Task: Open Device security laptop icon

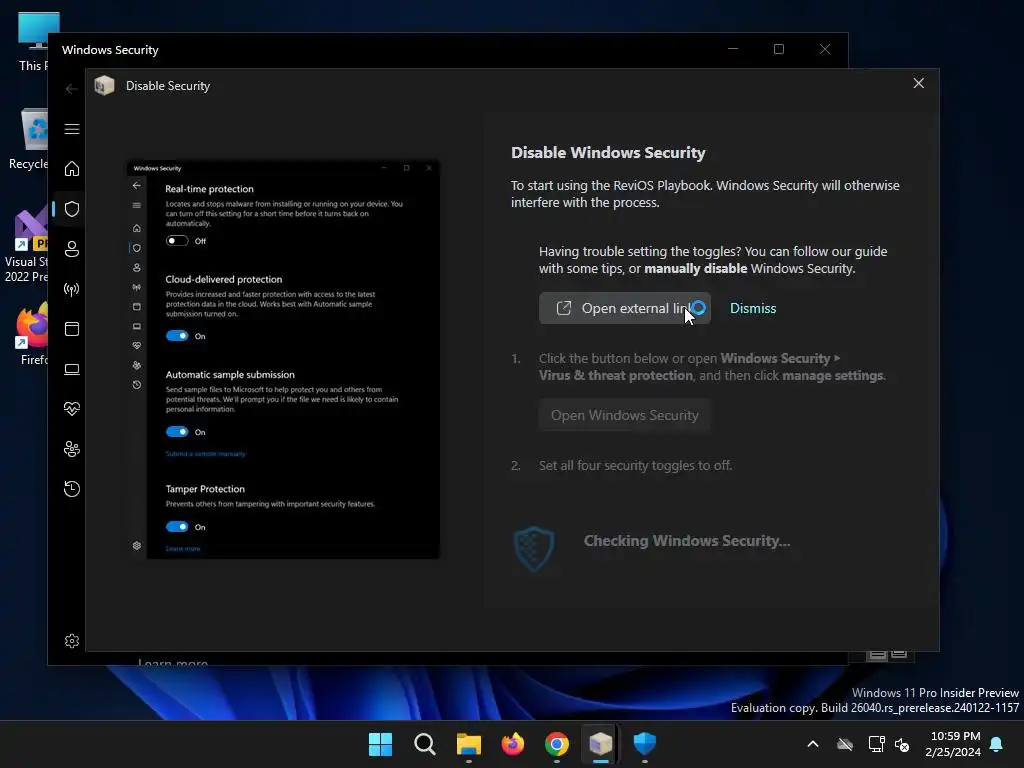Action: tap(72, 369)
